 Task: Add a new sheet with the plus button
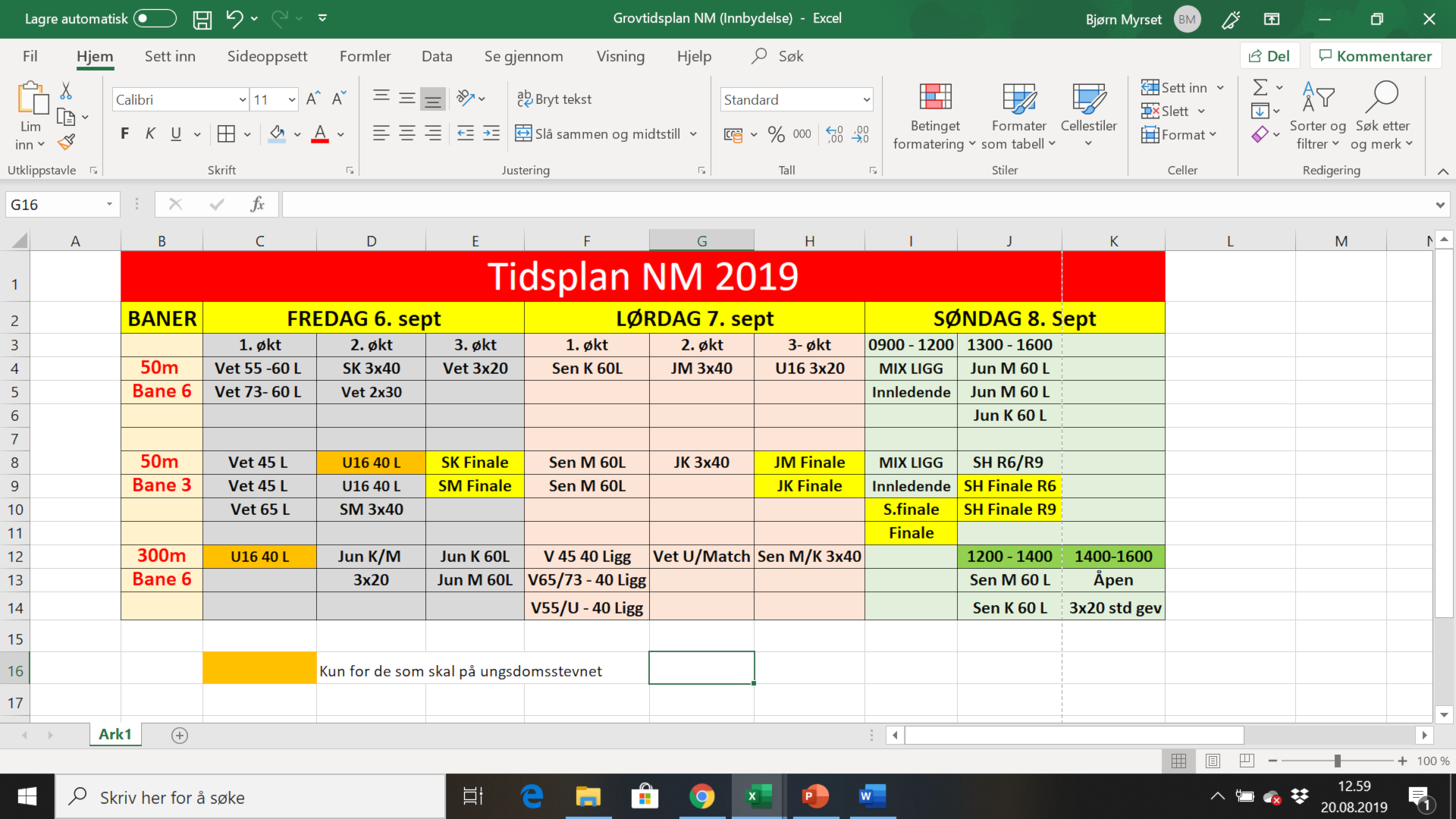(x=180, y=735)
